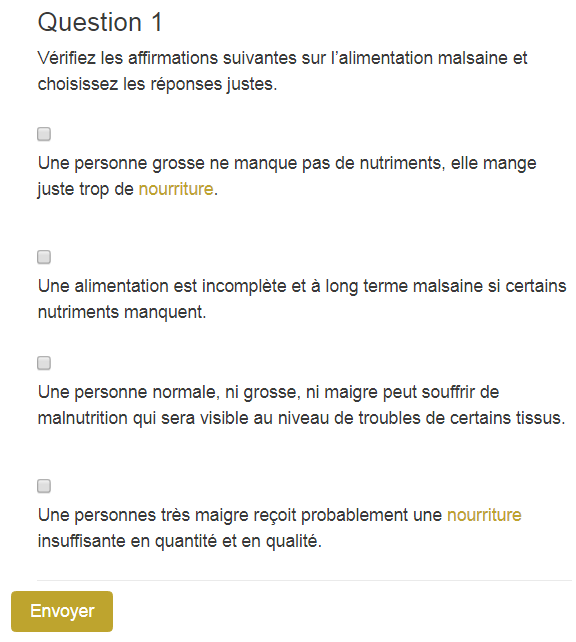The image size is (576, 642).
Task: Click the 'Question 1' heading
Action: click(100, 22)
